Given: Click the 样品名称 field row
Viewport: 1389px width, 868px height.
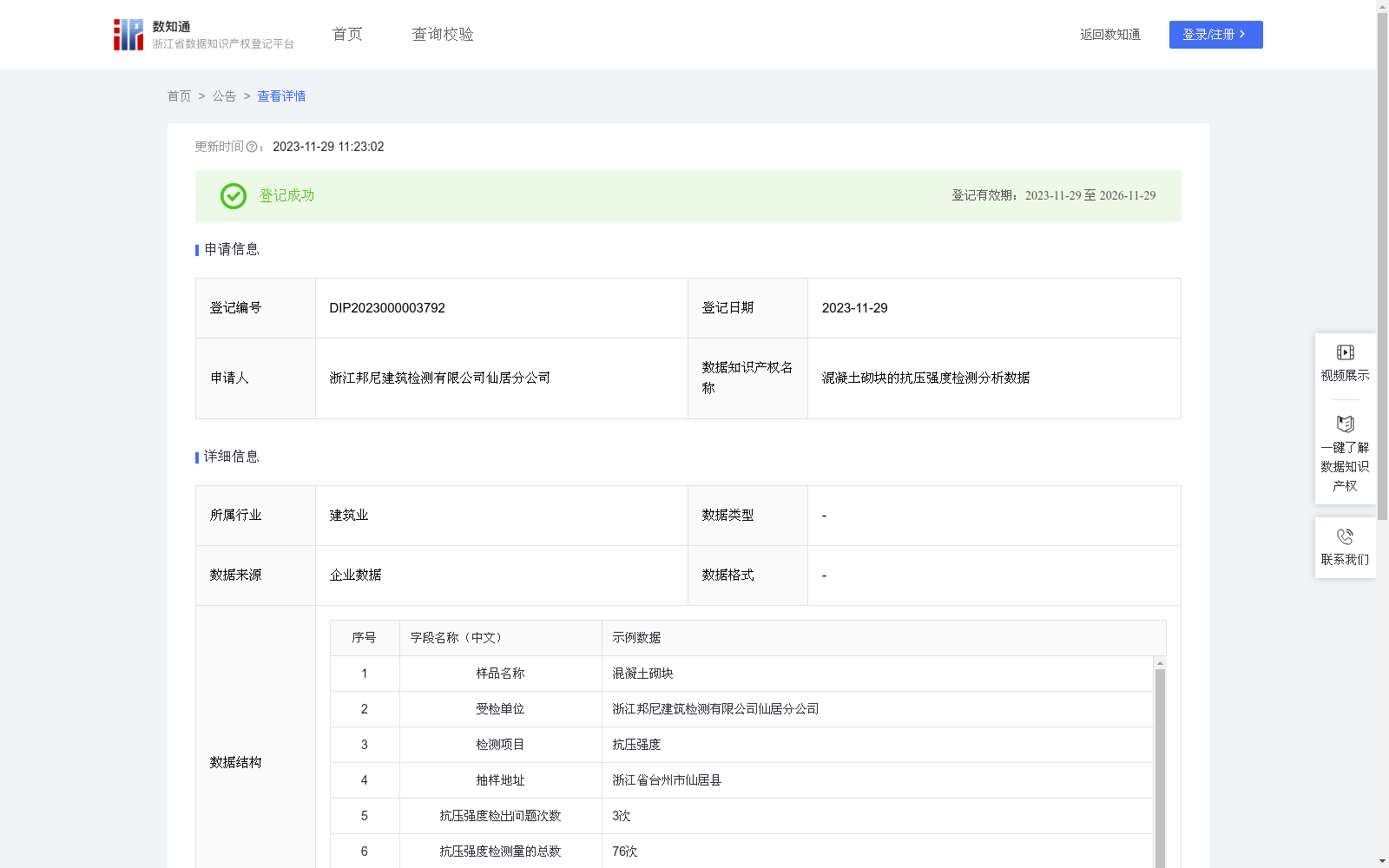Looking at the screenshot, I should pyautogui.click(x=741, y=674).
